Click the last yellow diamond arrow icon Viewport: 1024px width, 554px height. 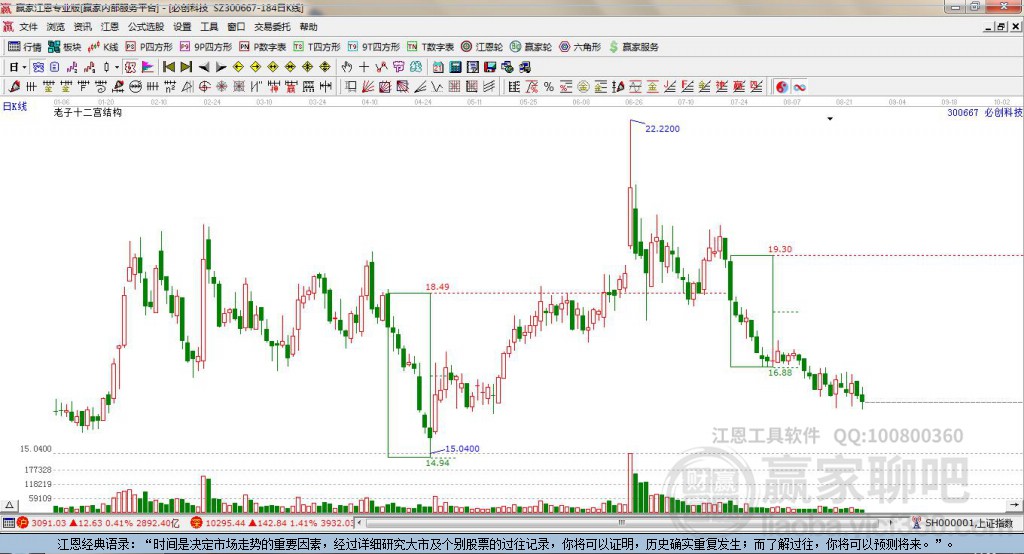coord(325,67)
